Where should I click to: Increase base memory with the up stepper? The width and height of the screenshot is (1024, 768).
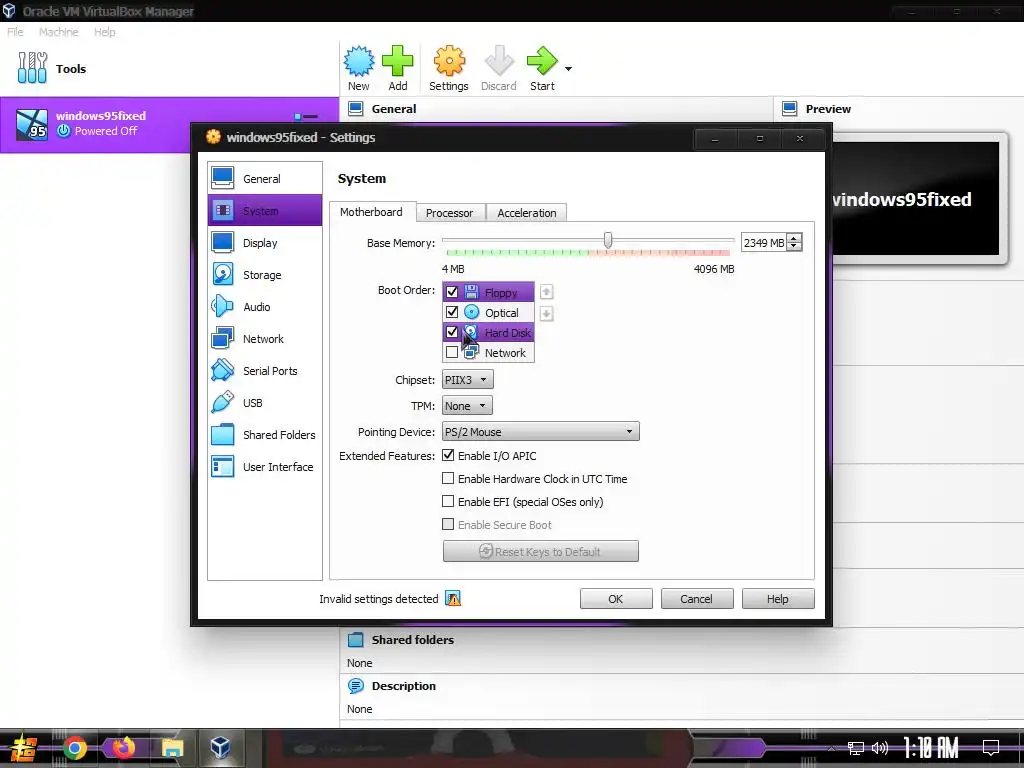point(794,238)
